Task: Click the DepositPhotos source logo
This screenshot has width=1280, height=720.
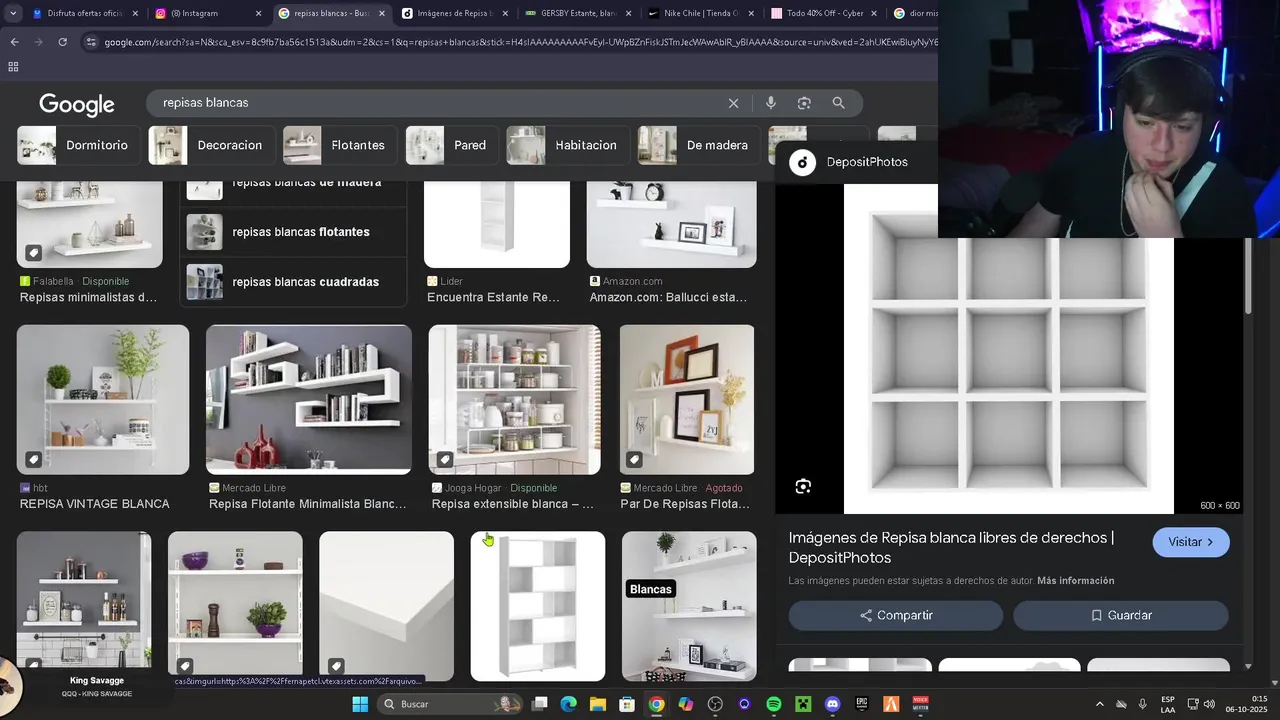Action: point(803,162)
